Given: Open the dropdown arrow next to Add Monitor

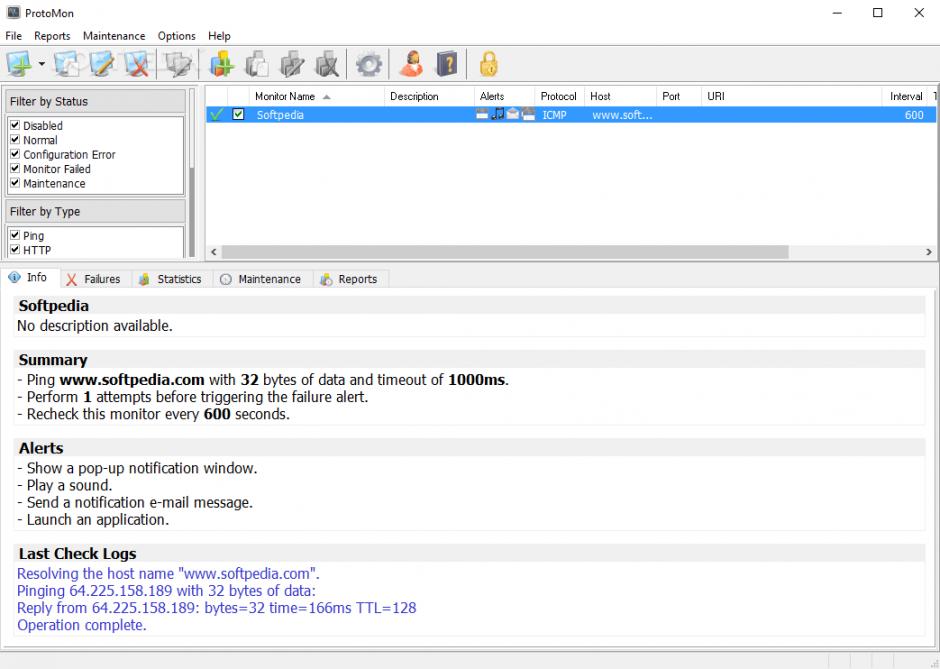Looking at the screenshot, I should [41, 64].
